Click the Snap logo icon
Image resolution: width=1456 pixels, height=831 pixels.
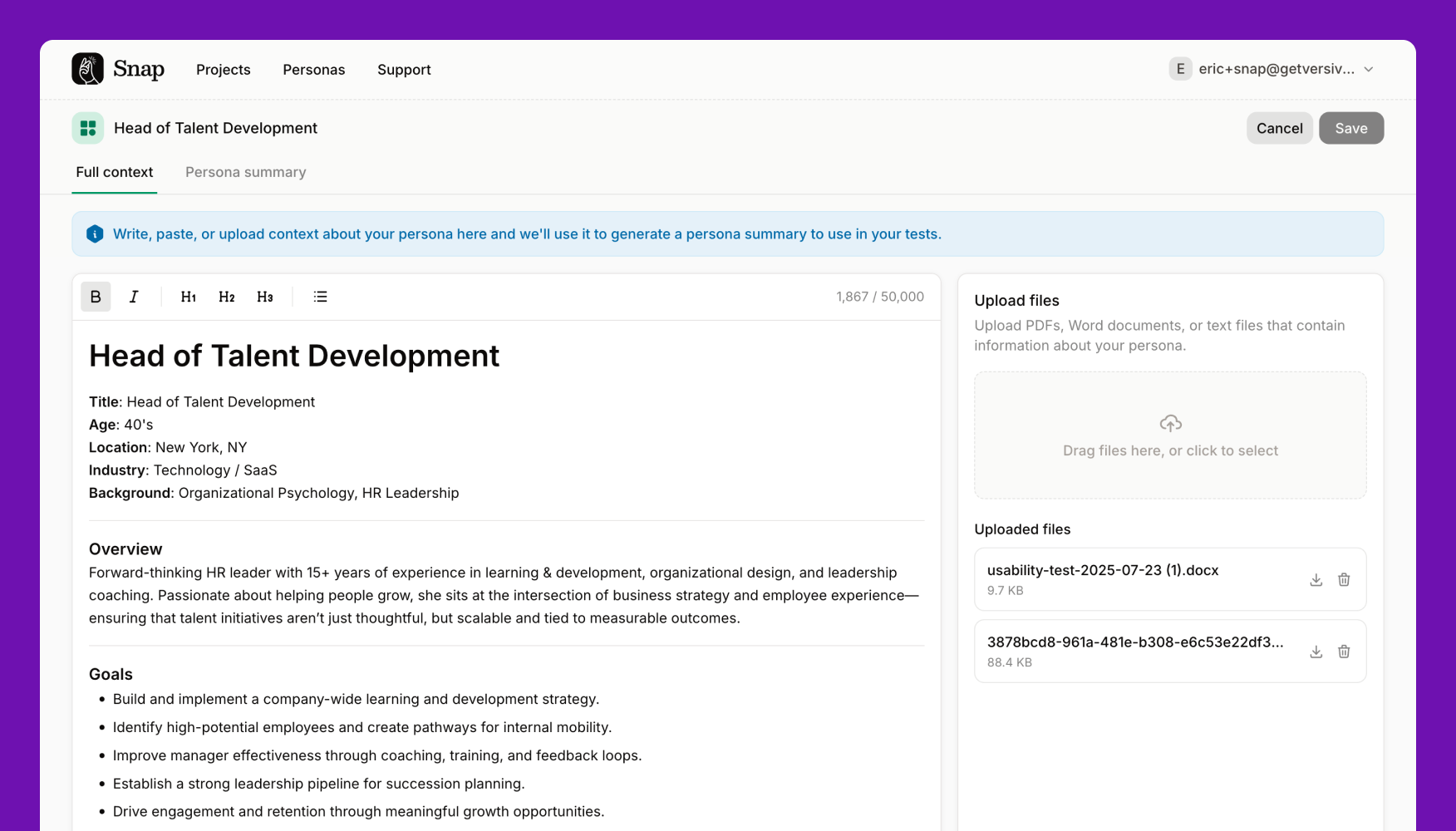pyautogui.click(x=88, y=69)
